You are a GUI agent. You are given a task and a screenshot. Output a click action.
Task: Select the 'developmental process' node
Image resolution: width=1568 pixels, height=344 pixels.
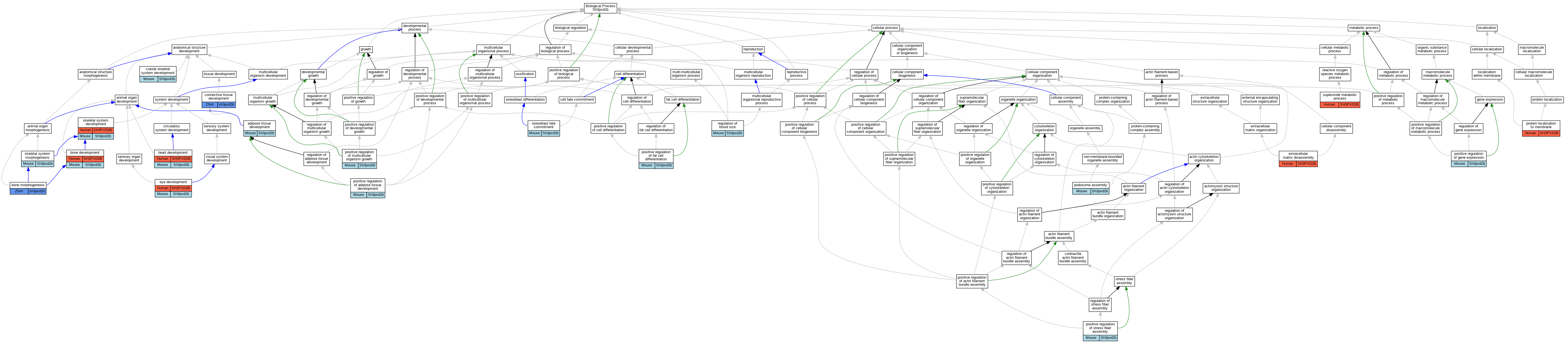[415, 28]
